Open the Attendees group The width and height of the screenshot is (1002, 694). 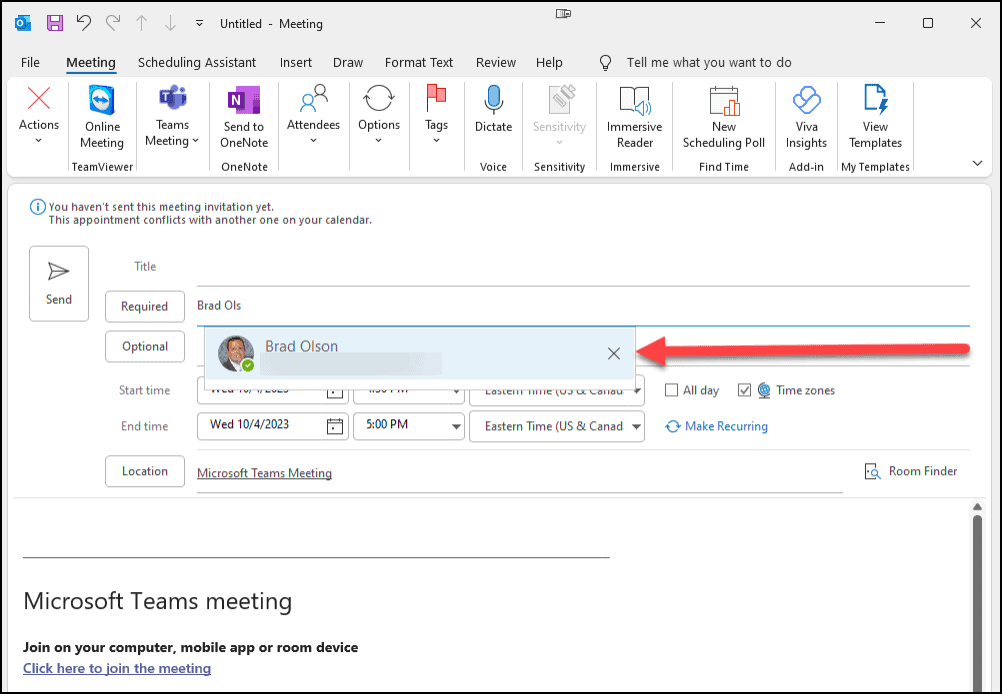tap(313, 115)
